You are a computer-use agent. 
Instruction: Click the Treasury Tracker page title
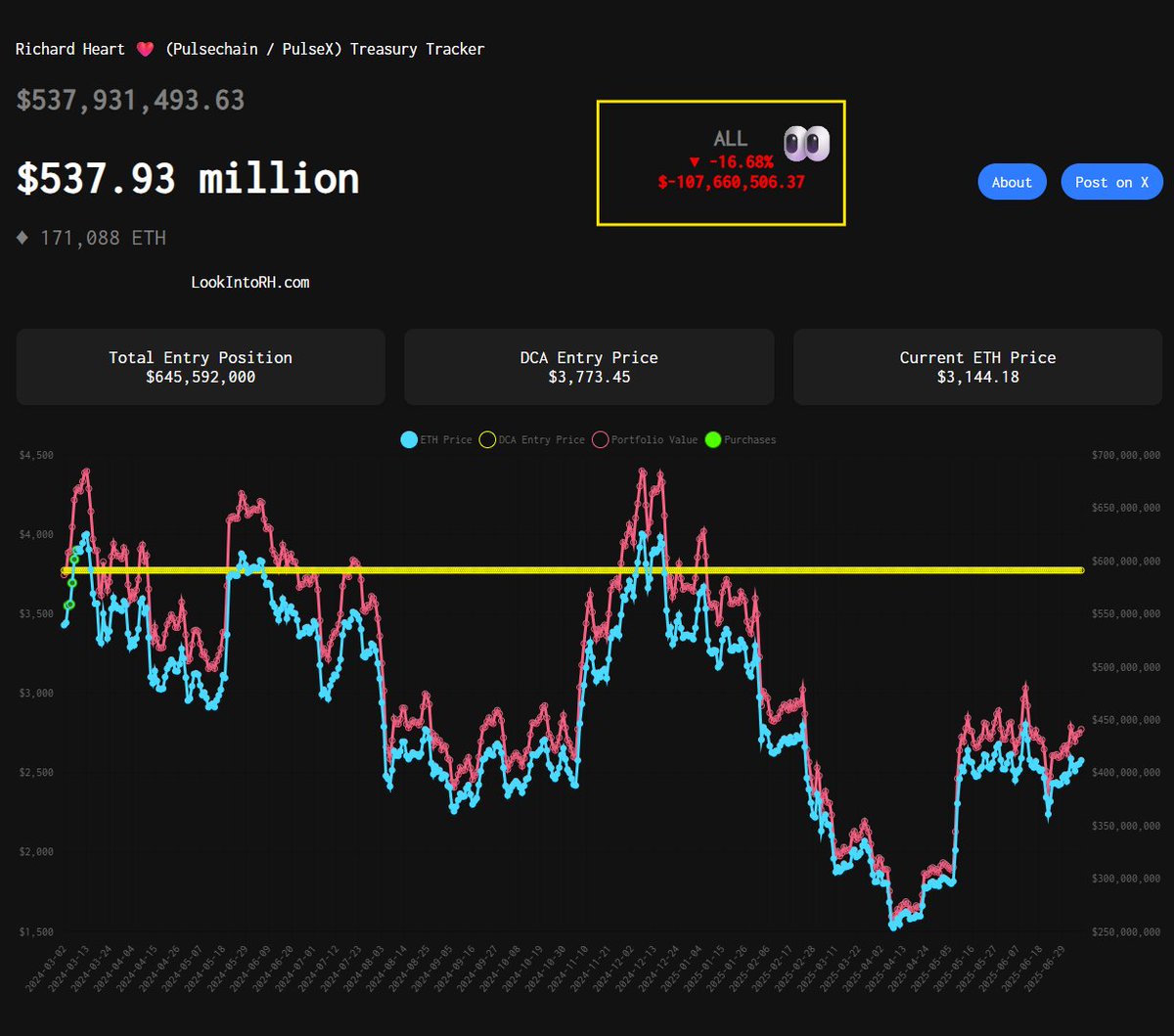(x=249, y=49)
